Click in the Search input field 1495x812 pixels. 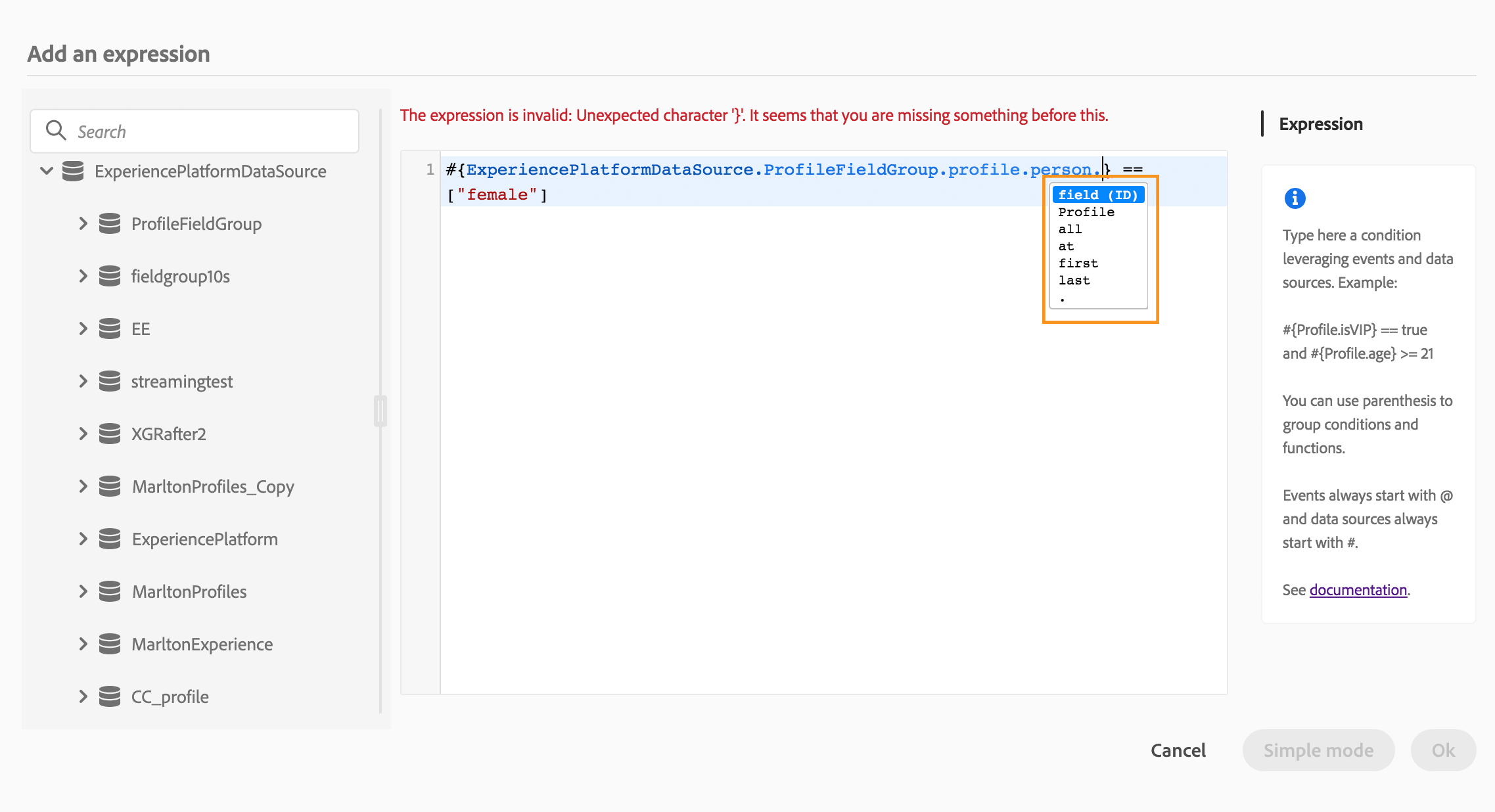(x=210, y=131)
